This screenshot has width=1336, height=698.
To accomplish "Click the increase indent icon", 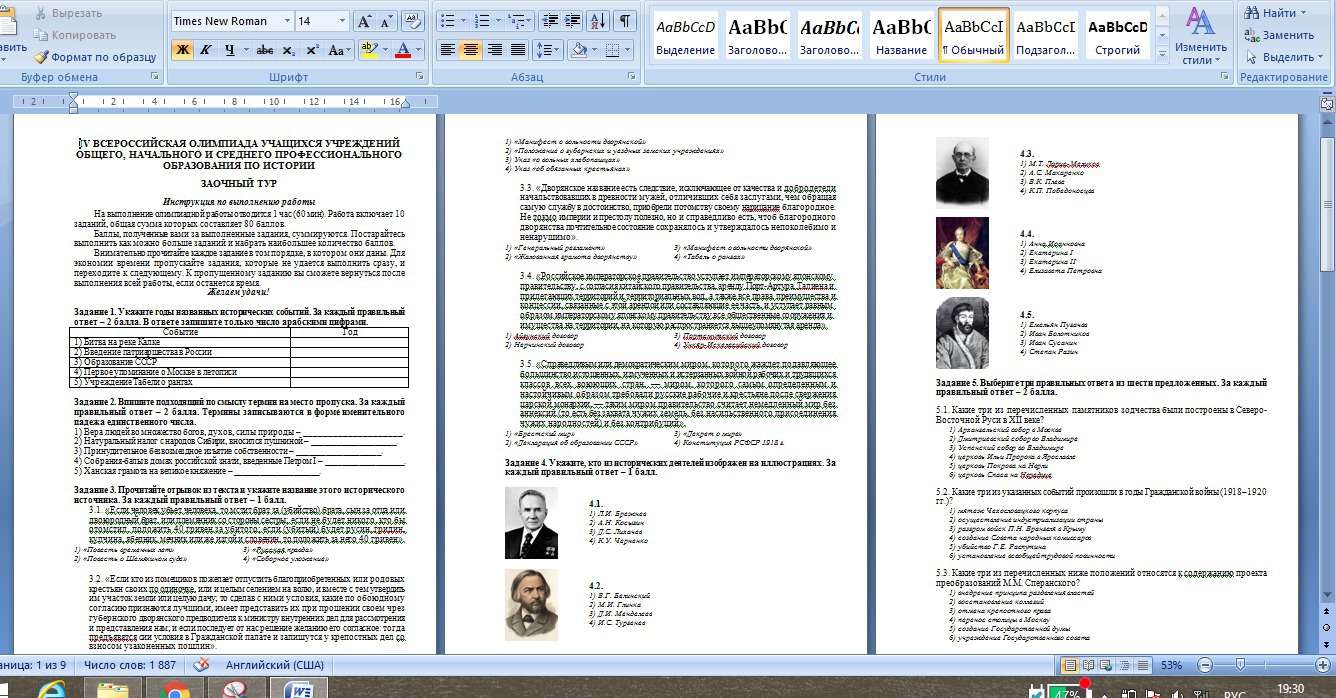I will tap(569, 21).
